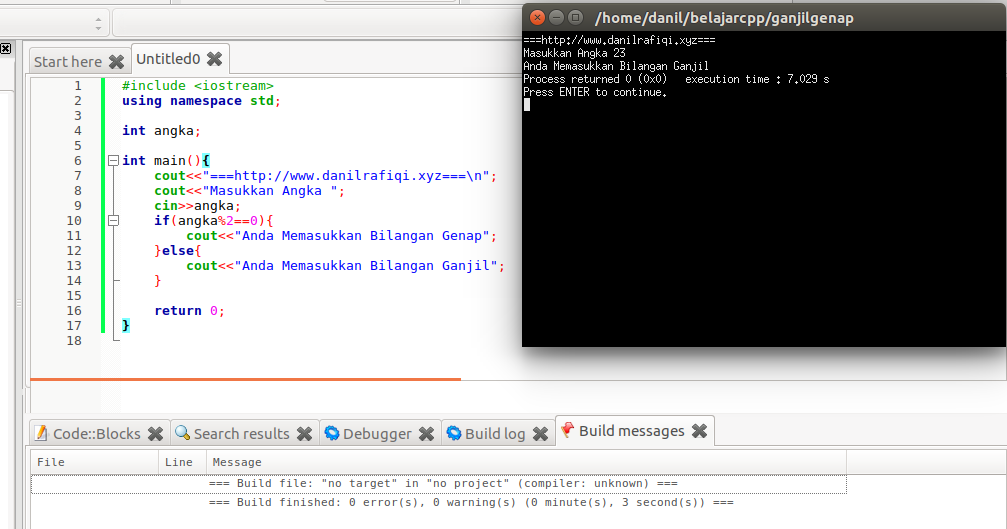The height and width of the screenshot is (529, 1007).
Task: Click the Line column header
Action: point(182,462)
